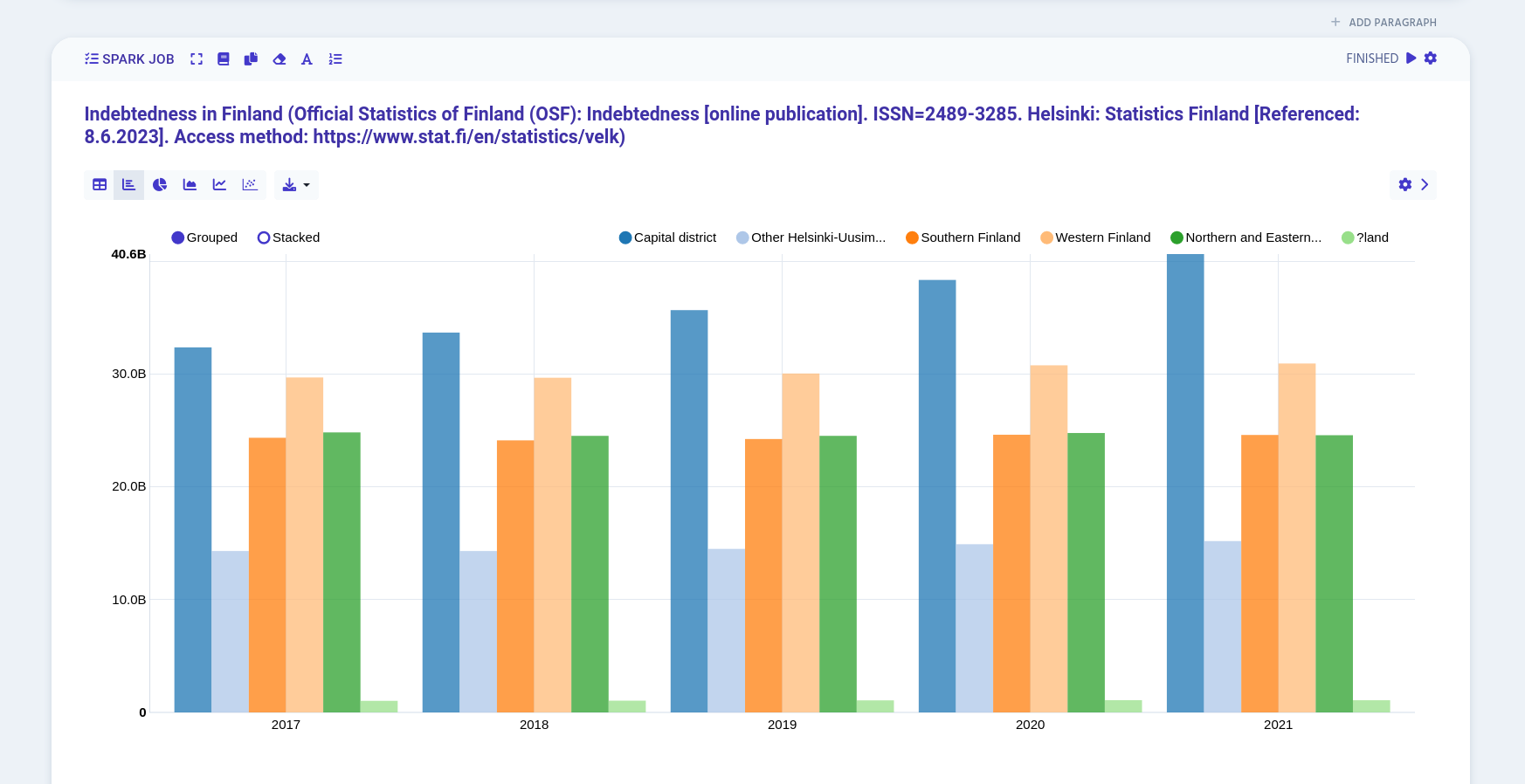Switch to area chart view
This screenshot has width=1525, height=784.
point(190,185)
